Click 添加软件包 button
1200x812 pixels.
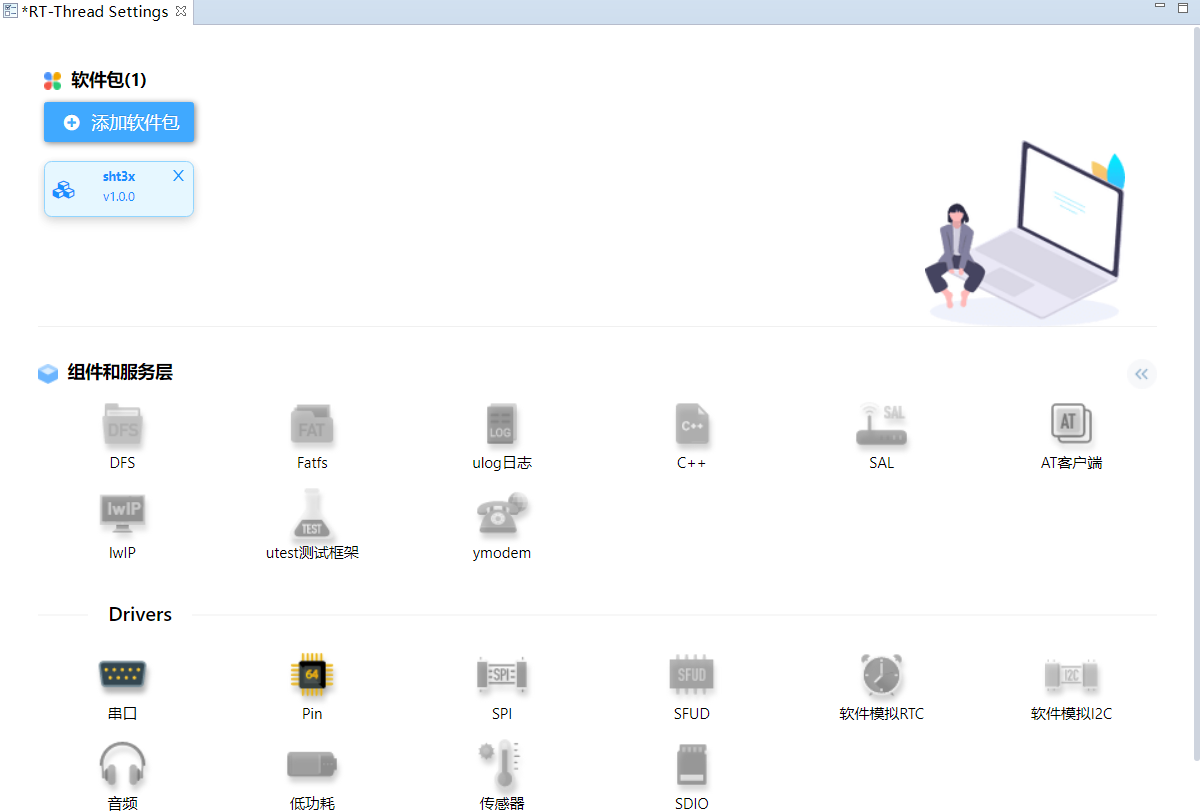pos(119,122)
